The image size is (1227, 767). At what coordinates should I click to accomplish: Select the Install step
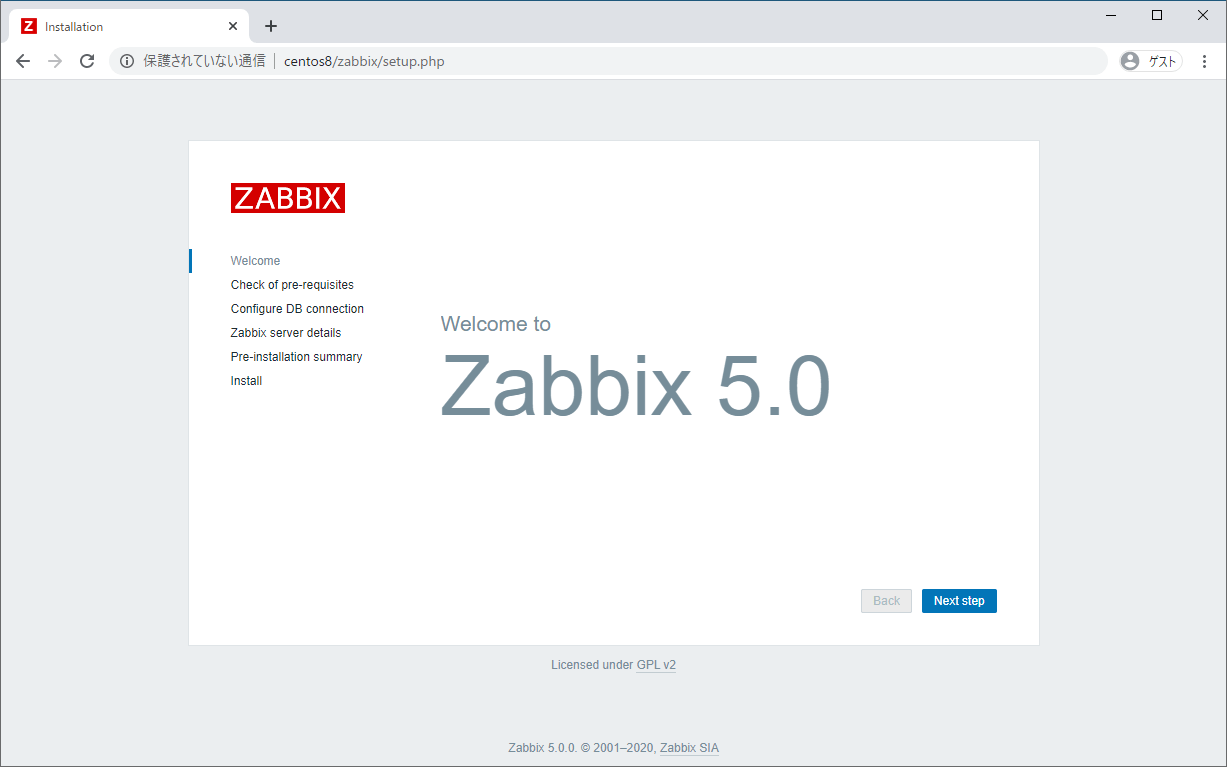[246, 381]
